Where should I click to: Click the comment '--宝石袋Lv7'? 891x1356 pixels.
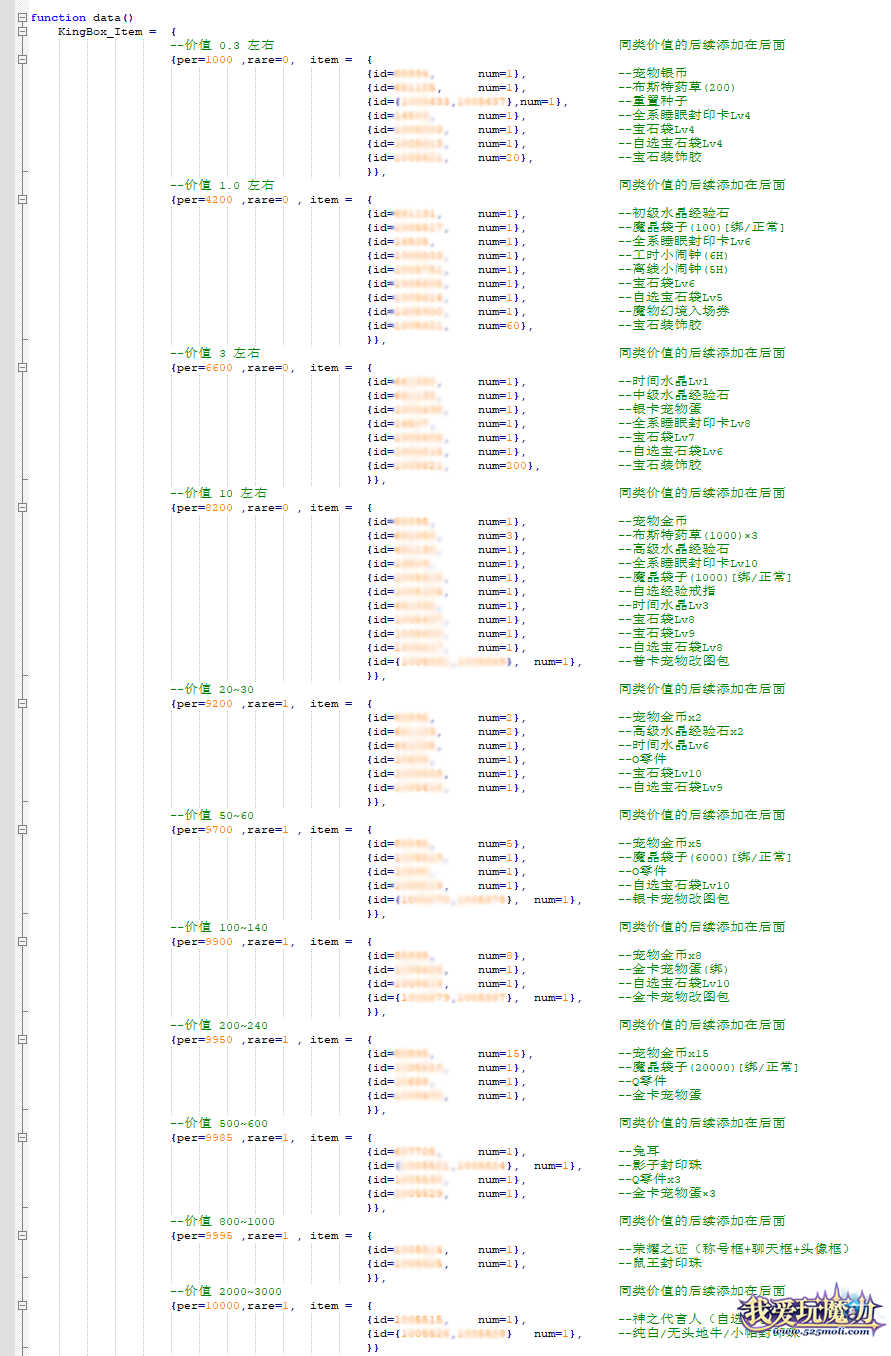pyautogui.click(x=656, y=437)
